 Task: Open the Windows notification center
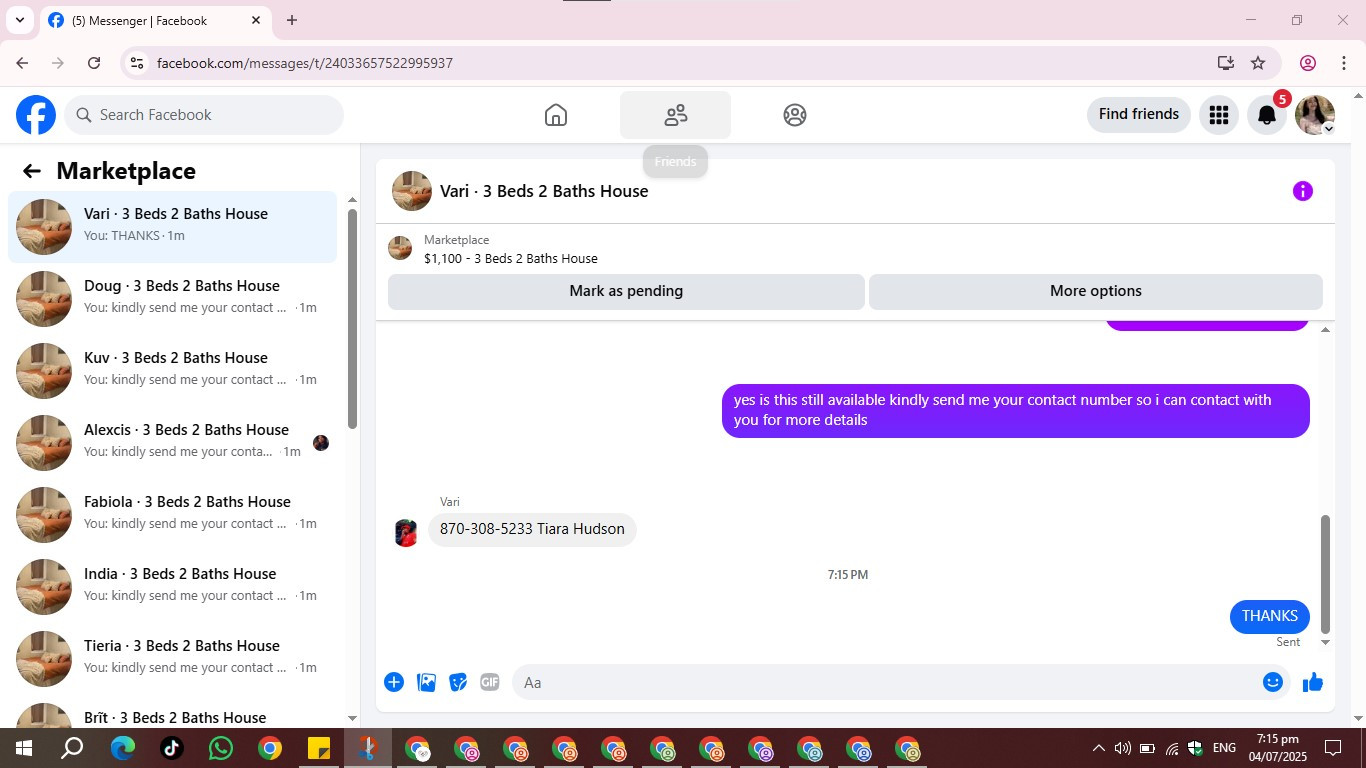tap(1332, 748)
